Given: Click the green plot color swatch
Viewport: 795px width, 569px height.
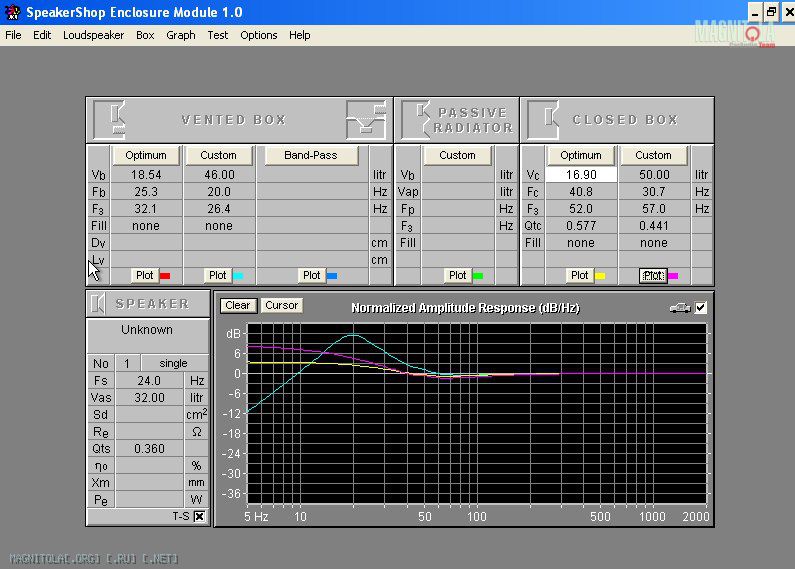Looking at the screenshot, I should coord(478,276).
